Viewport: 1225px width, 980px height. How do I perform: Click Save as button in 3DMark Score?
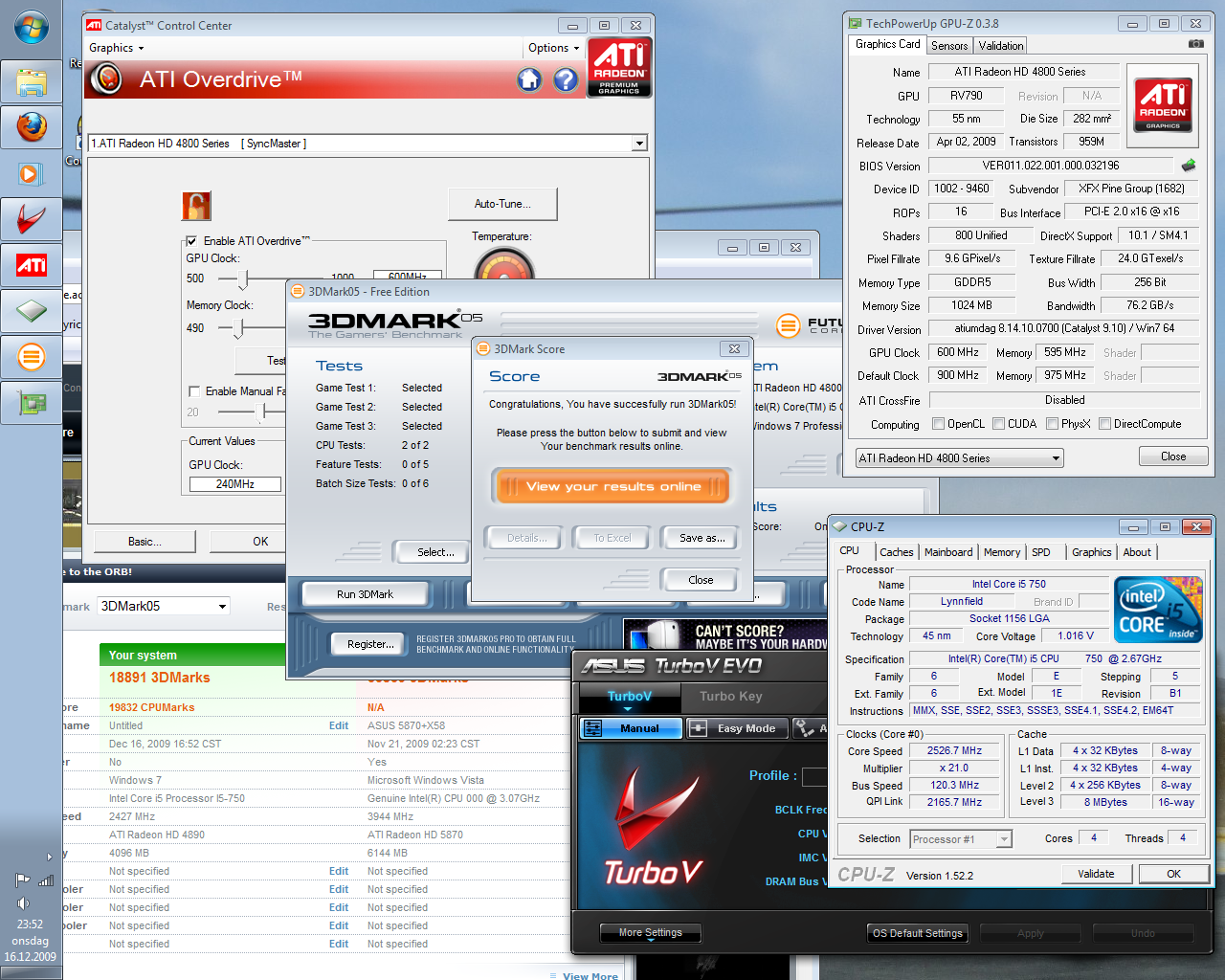[702, 538]
